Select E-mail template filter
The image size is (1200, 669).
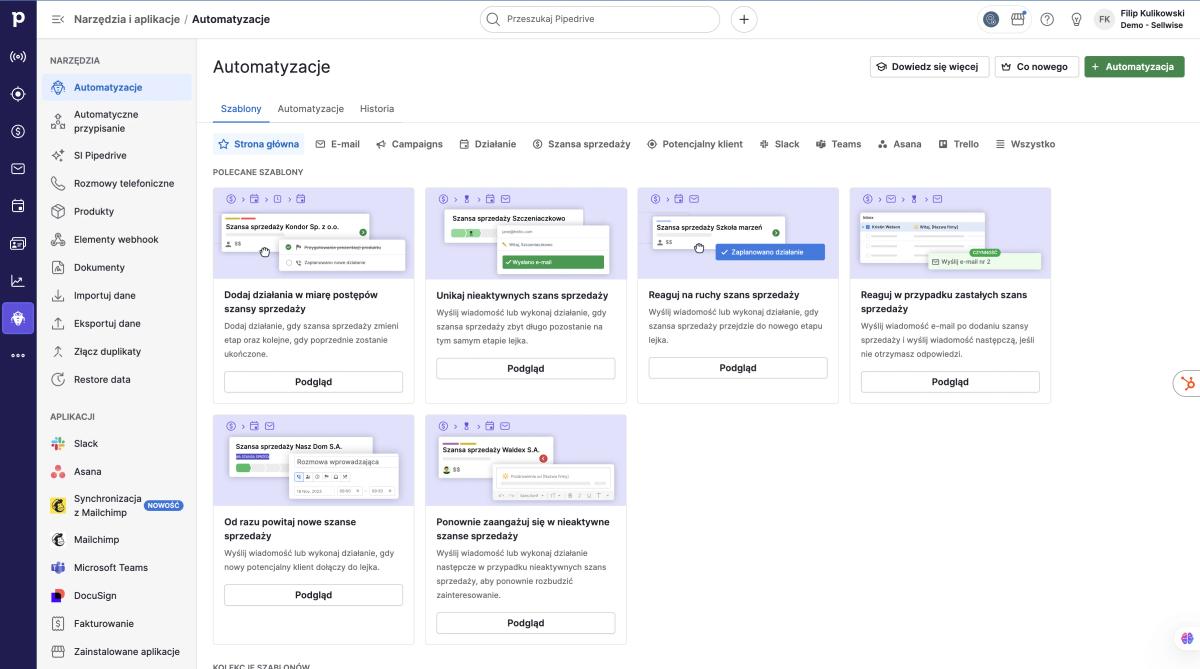(x=338, y=144)
